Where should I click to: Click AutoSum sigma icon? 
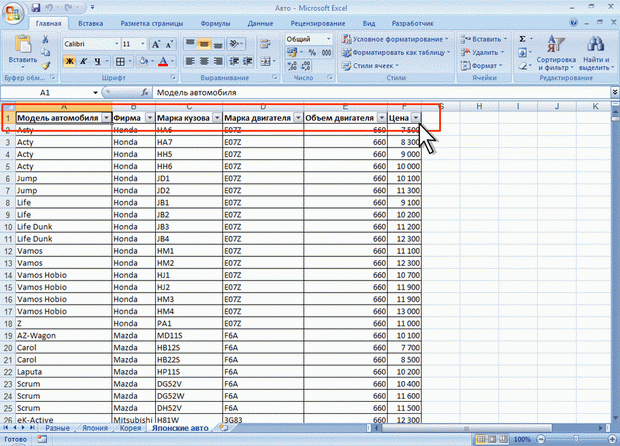point(522,39)
